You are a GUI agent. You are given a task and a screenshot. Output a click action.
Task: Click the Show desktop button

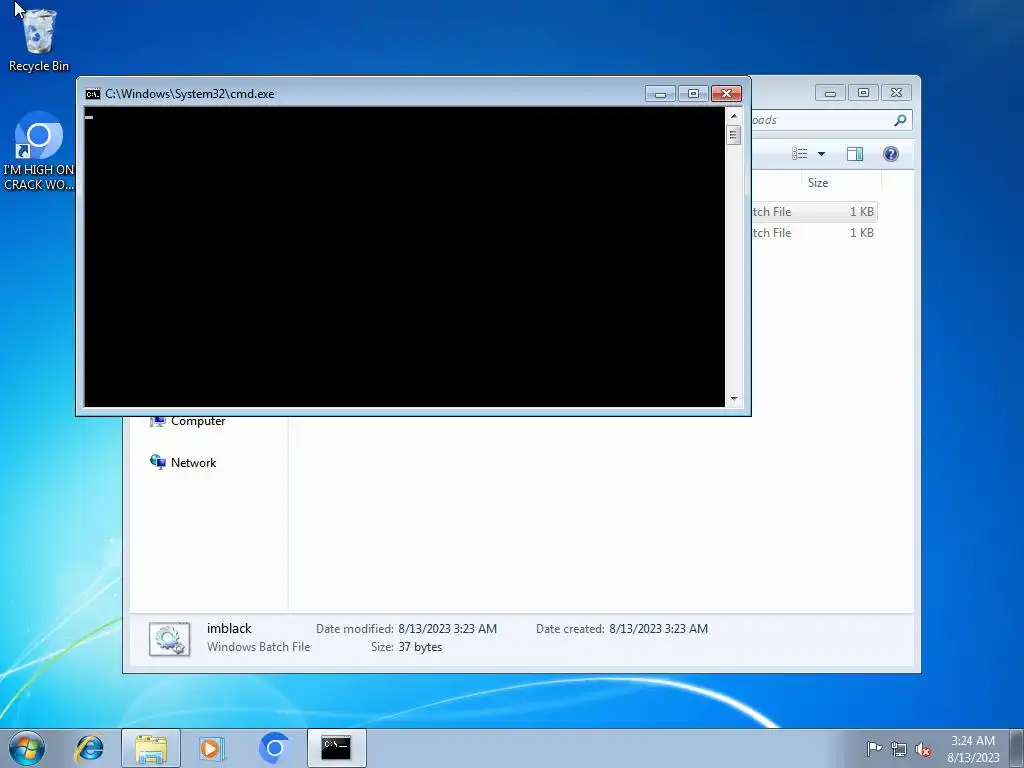[x=1017, y=748]
